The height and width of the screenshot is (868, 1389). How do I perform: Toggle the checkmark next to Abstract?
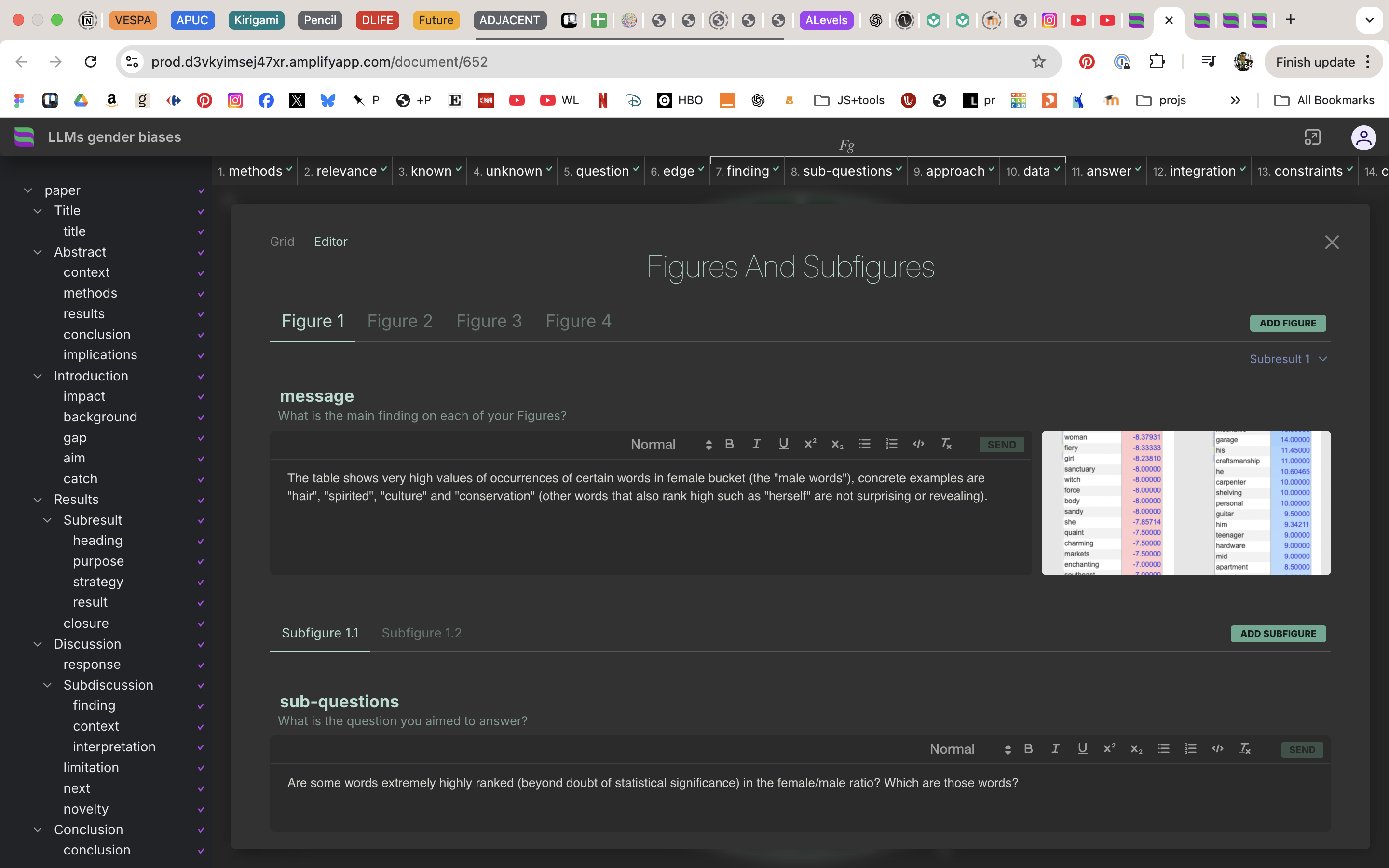coord(201,253)
